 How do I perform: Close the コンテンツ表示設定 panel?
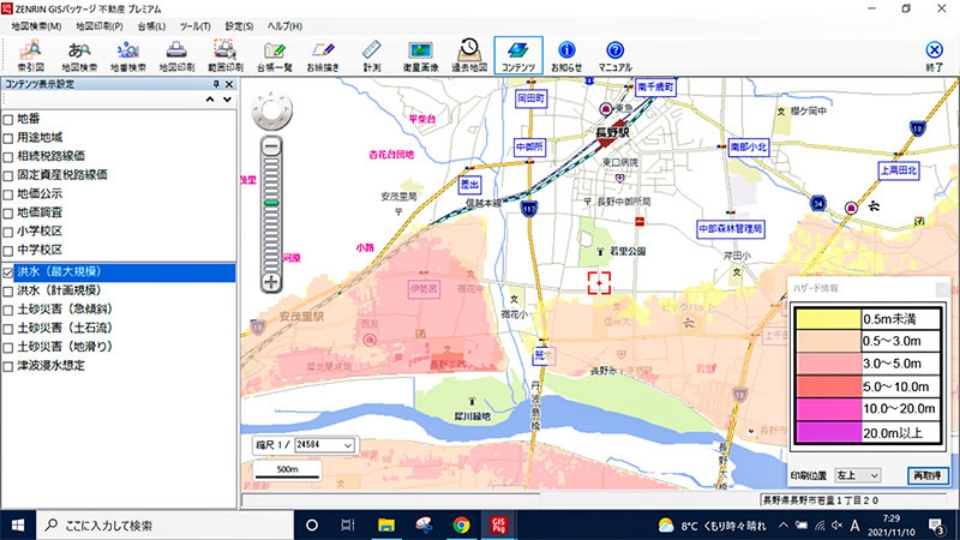[230, 84]
